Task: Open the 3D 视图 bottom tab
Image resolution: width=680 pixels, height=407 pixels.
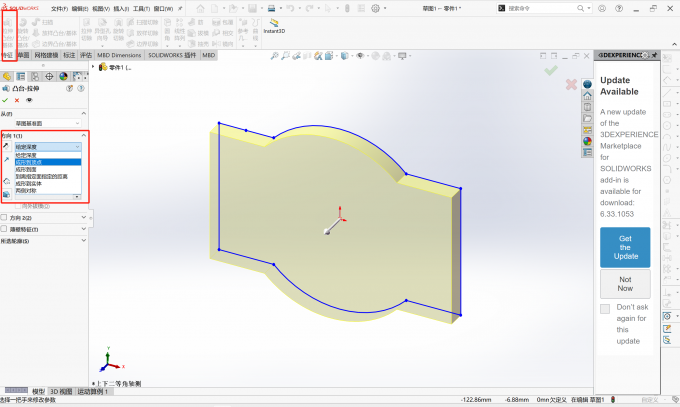Action: pyautogui.click(x=61, y=391)
